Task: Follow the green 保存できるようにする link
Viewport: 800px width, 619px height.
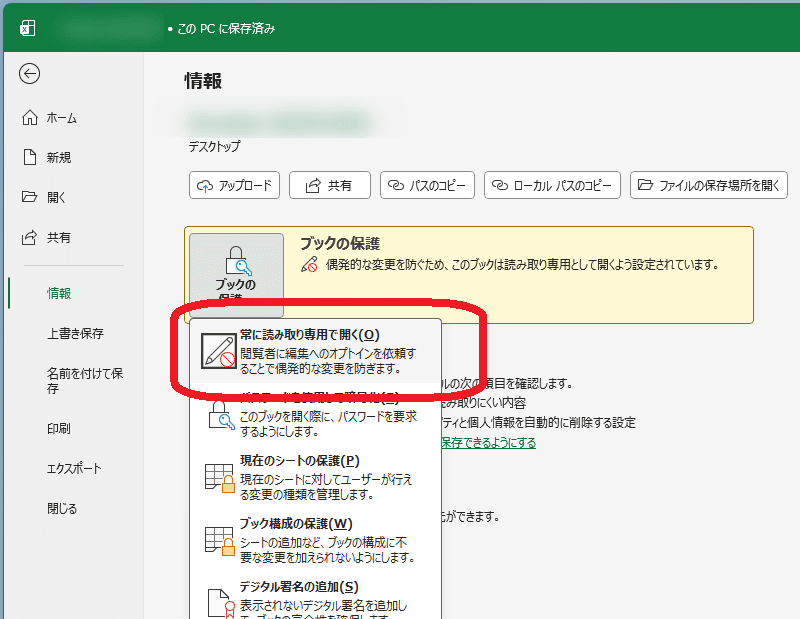Action: [x=488, y=442]
